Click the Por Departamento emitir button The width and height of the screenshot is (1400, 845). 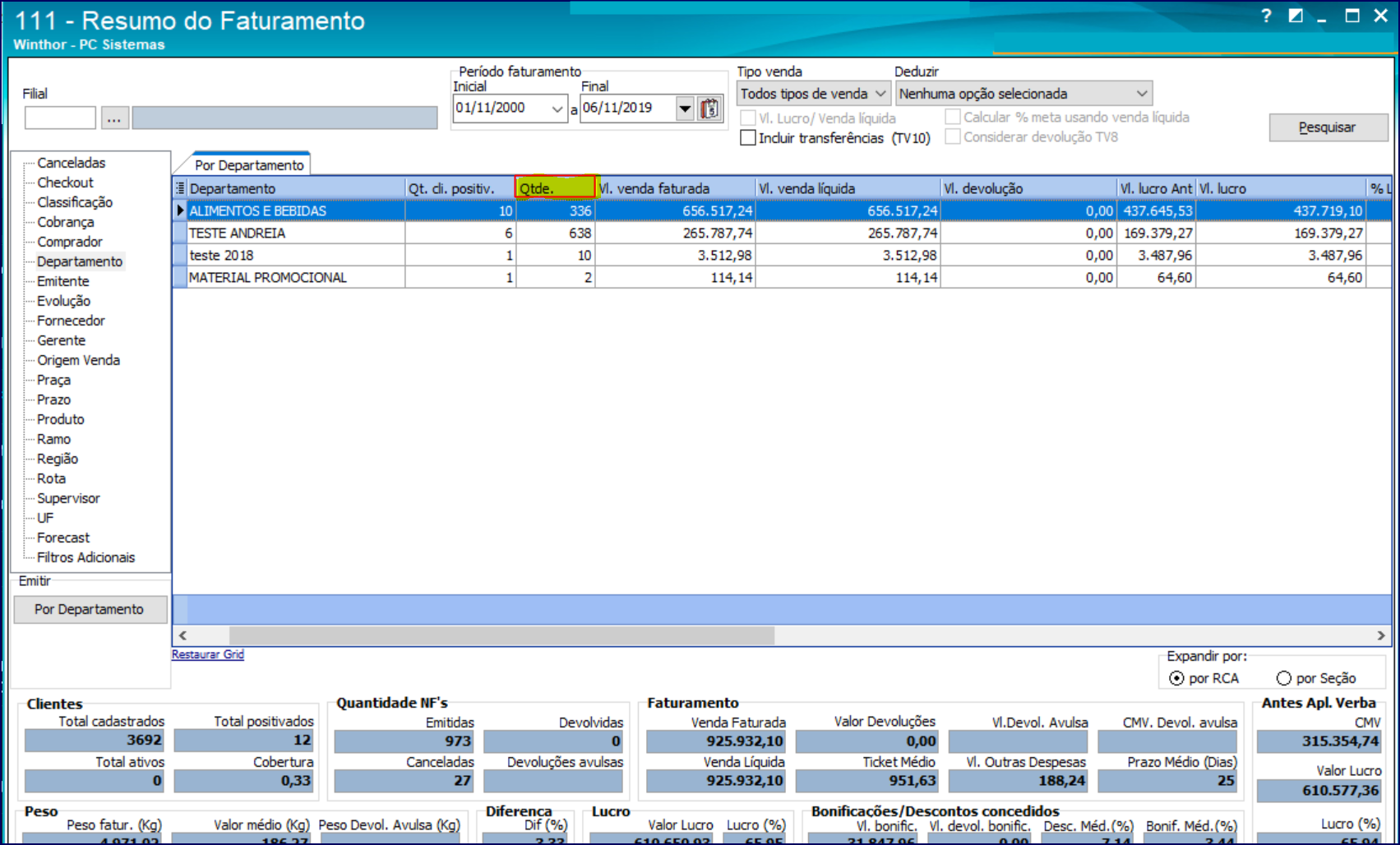click(90, 609)
